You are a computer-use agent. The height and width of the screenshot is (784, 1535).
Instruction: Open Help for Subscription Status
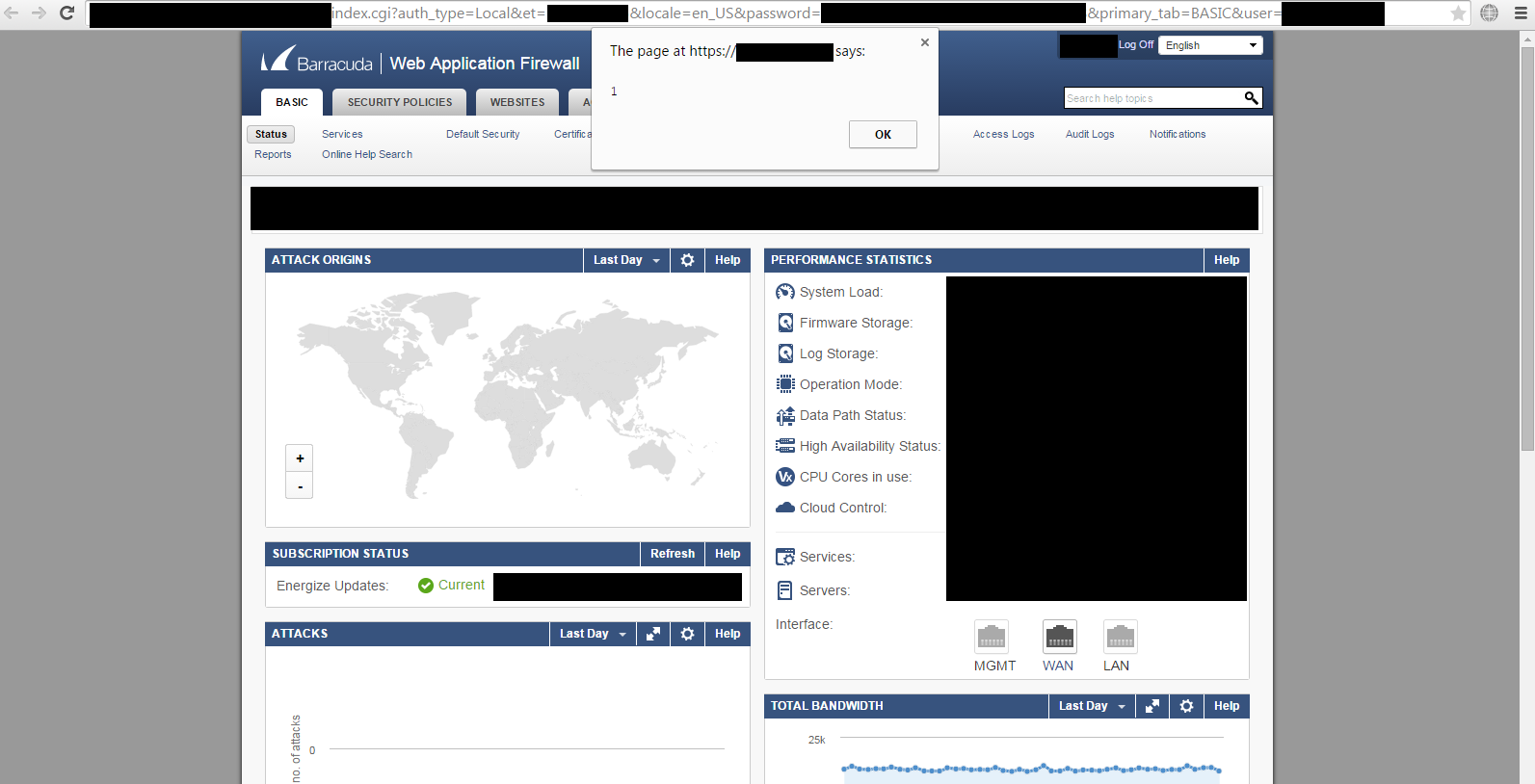728,554
